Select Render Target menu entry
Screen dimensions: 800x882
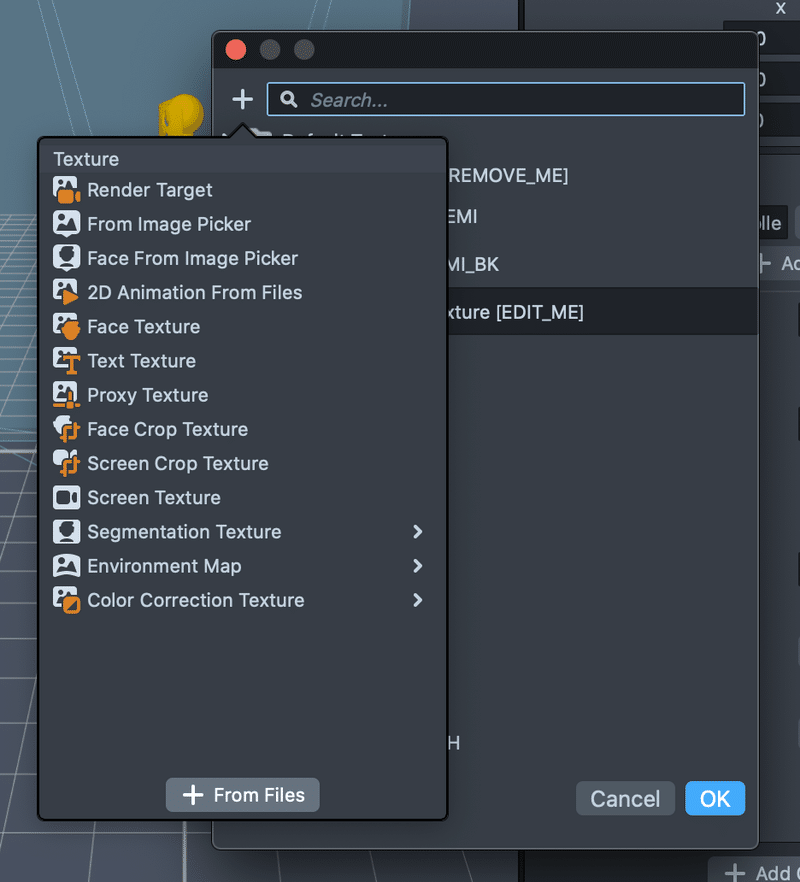coord(242,190)
